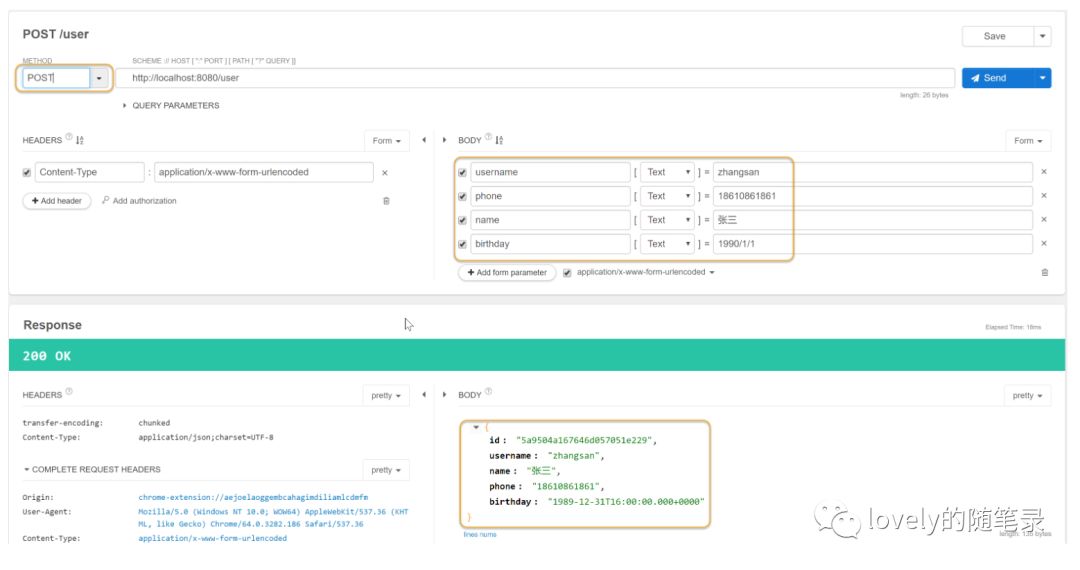Sort body parameters using the sort icon
The width and height of the screenshot is (1080, 570).
(x=499, y=140)
